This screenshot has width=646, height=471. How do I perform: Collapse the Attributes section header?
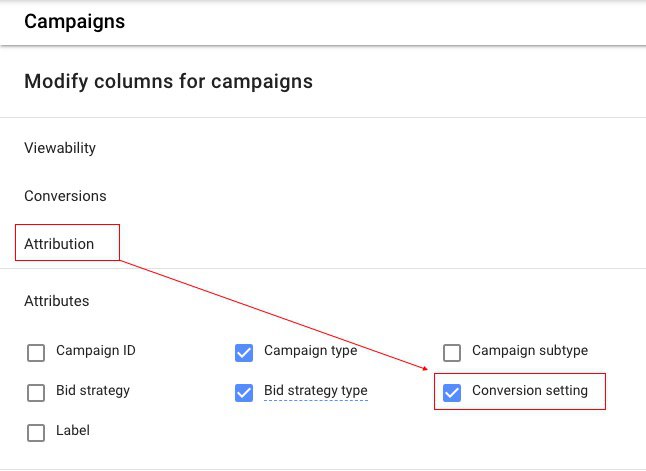(x=56, y=301)
